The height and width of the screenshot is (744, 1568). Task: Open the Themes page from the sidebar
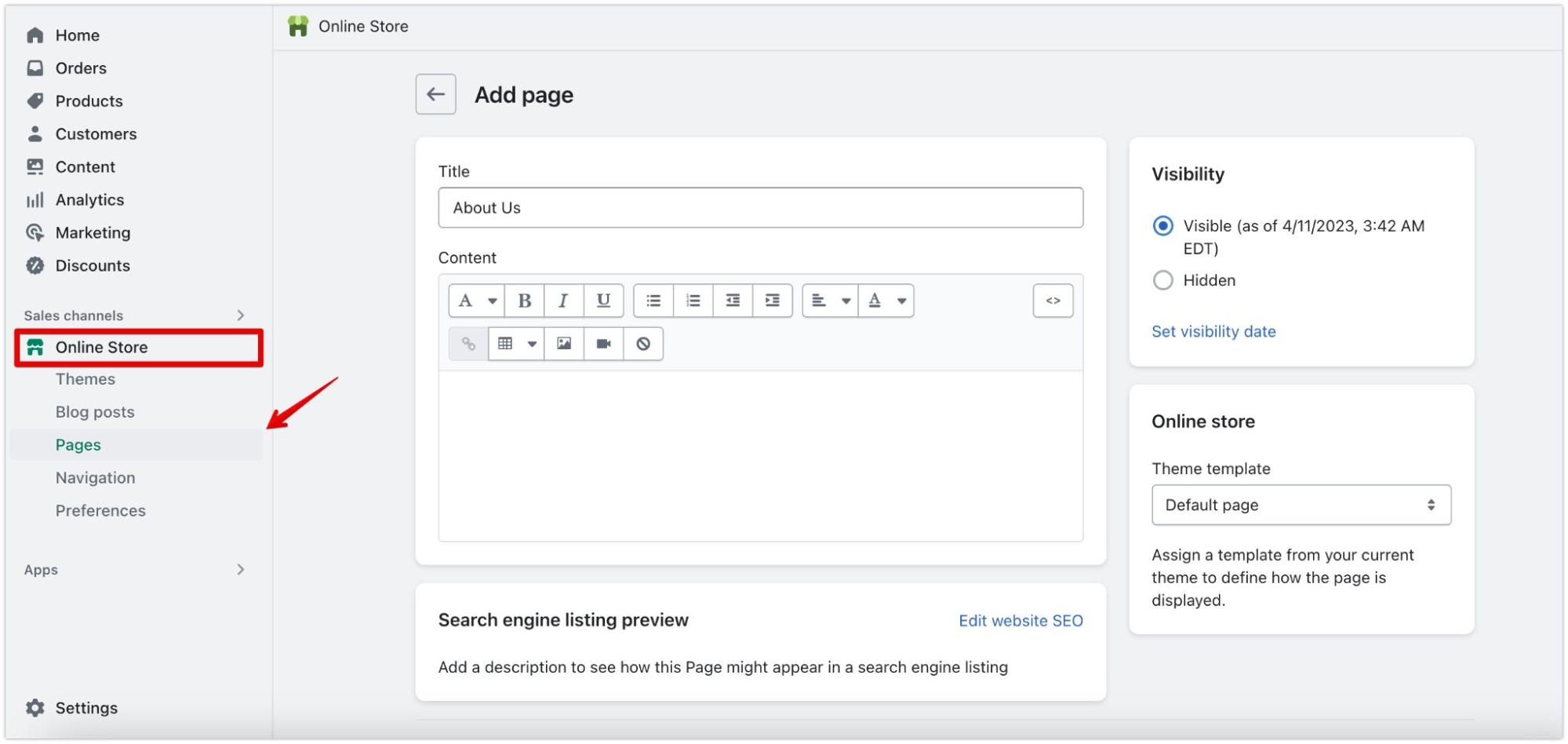click(85, 378)
